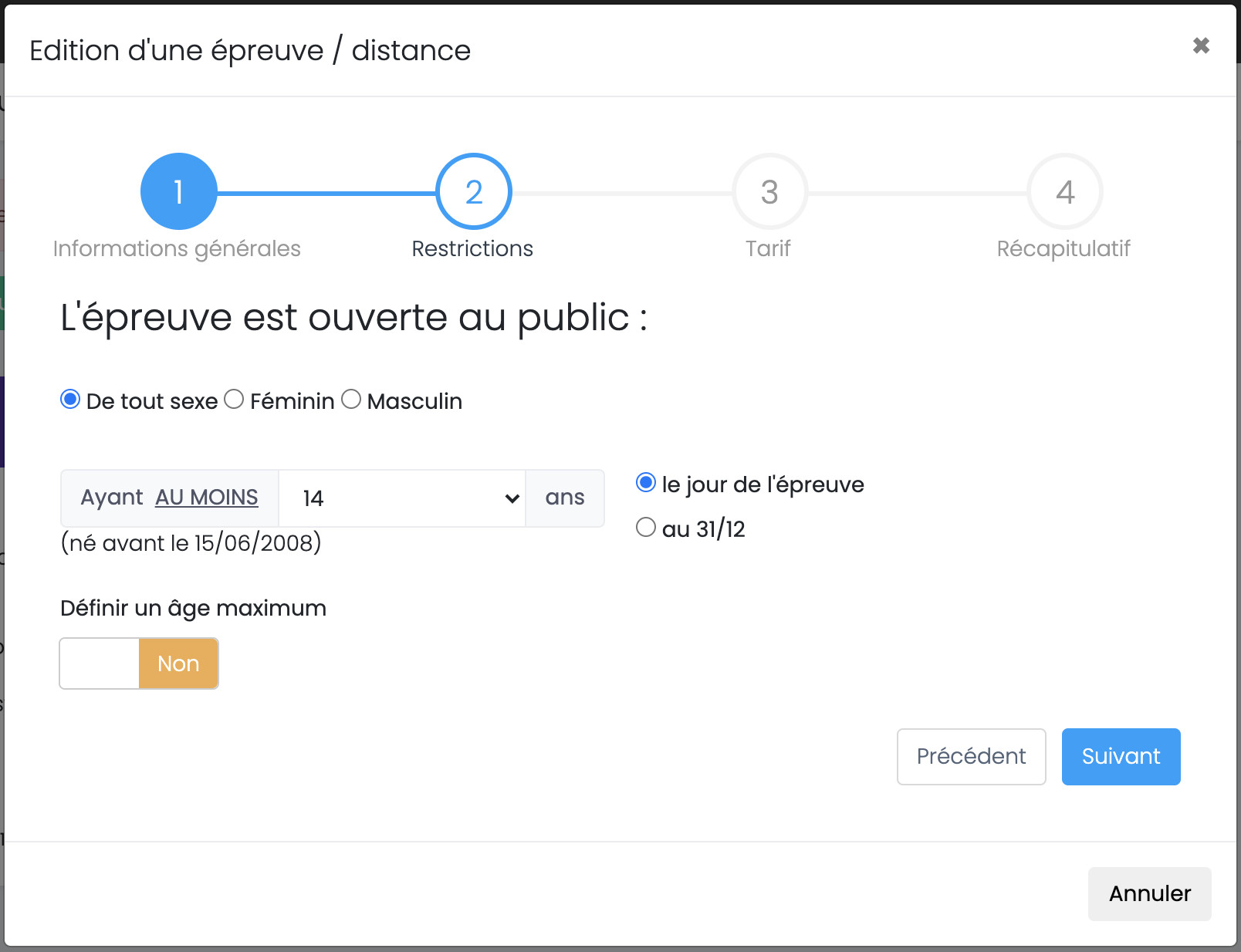This screenshot has height=952, width=1241.
Task: Click the 'Tarif' step label
Action: pyautogui.click(x=768, y=249)
